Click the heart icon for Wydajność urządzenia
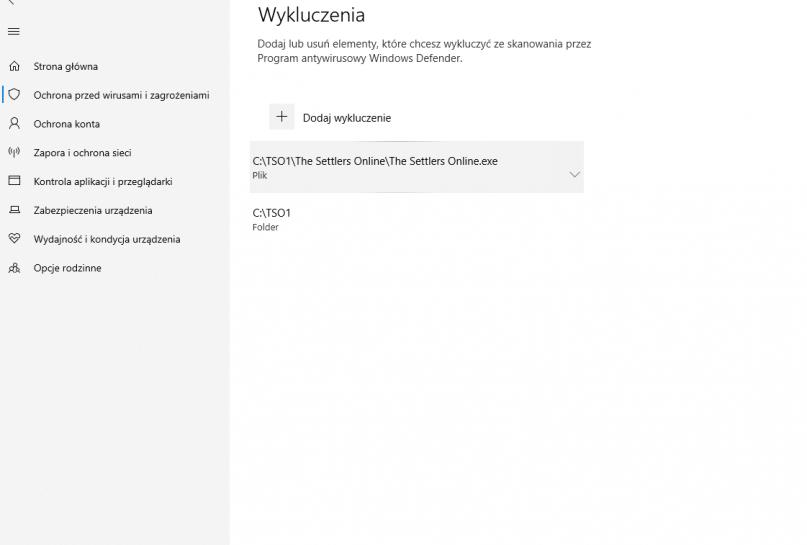Viewport: 807px width, 545px height. [14, 239]
